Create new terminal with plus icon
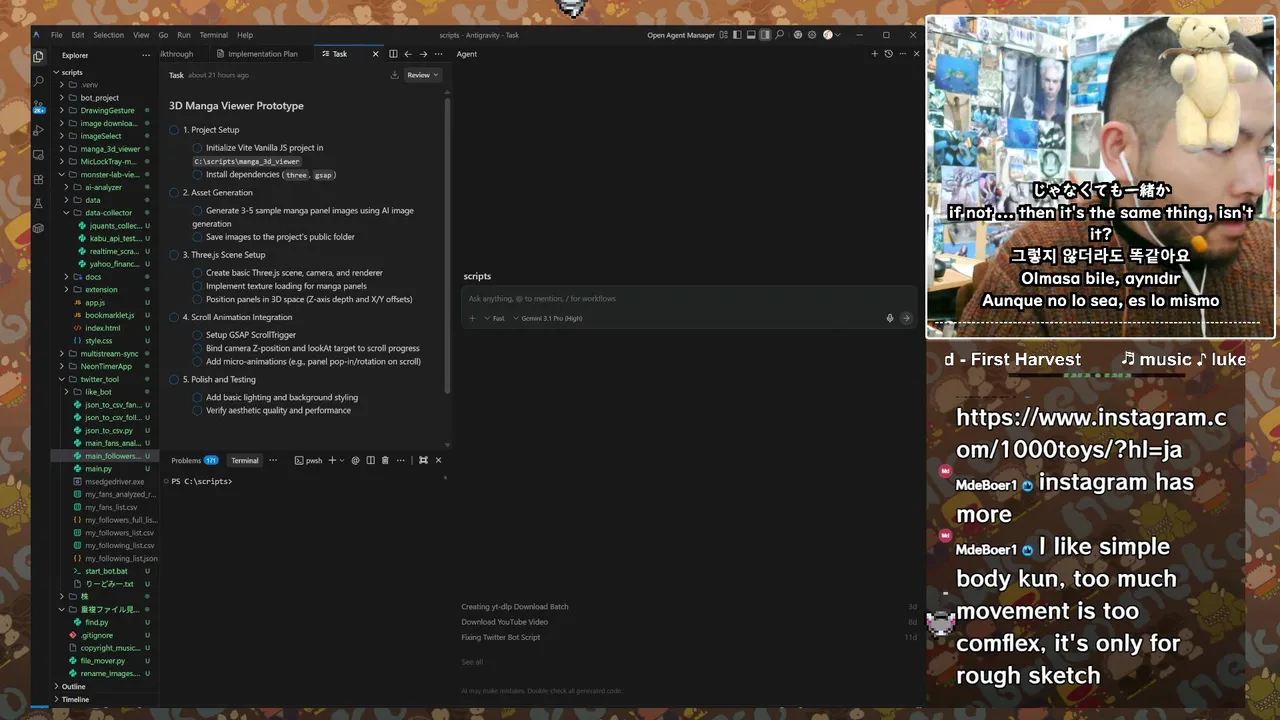 [332, 460]
